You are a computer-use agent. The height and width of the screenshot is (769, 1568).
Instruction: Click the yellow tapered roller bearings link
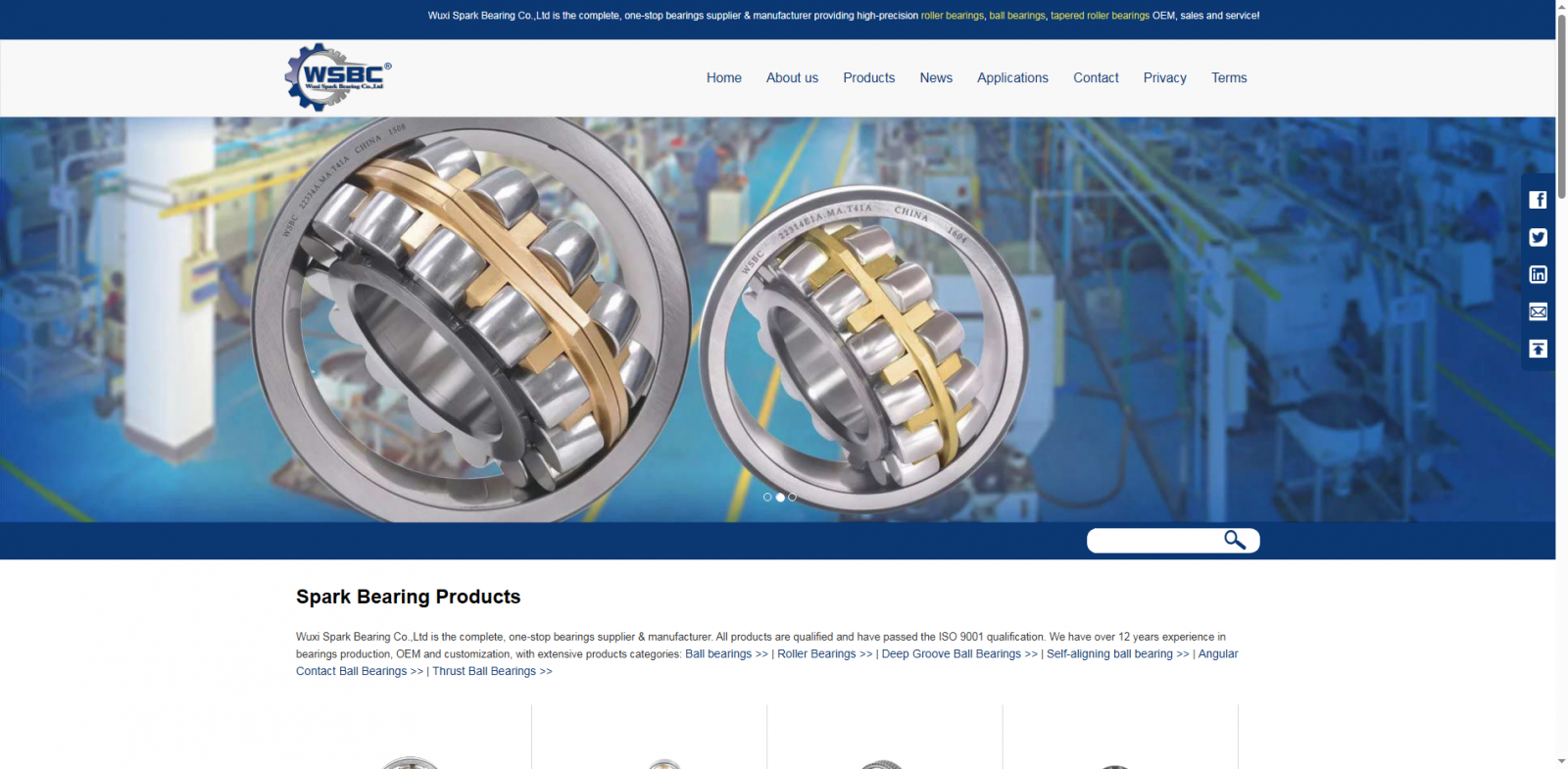tap(1100, 16)
